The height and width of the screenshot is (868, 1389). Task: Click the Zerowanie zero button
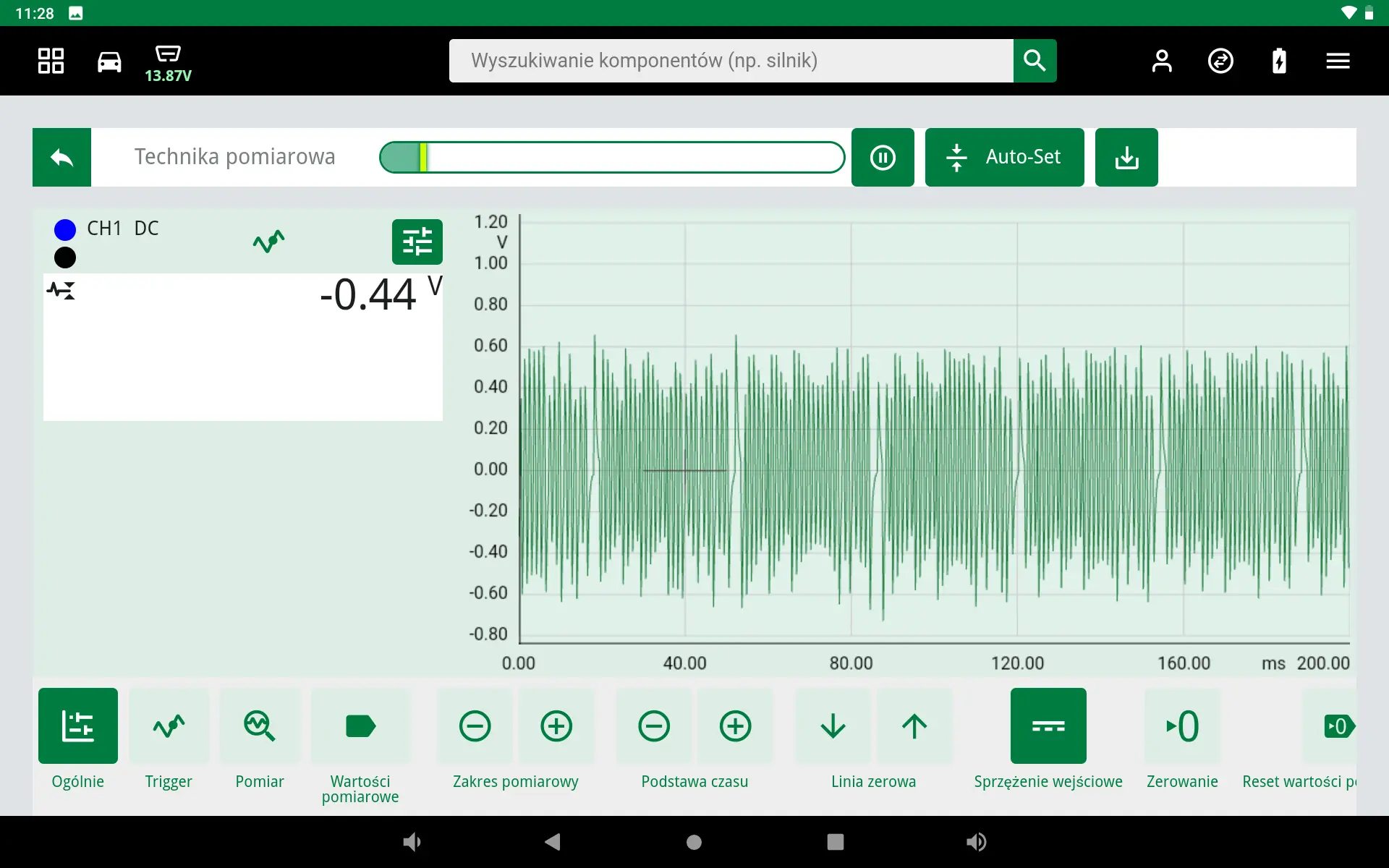1183,726
